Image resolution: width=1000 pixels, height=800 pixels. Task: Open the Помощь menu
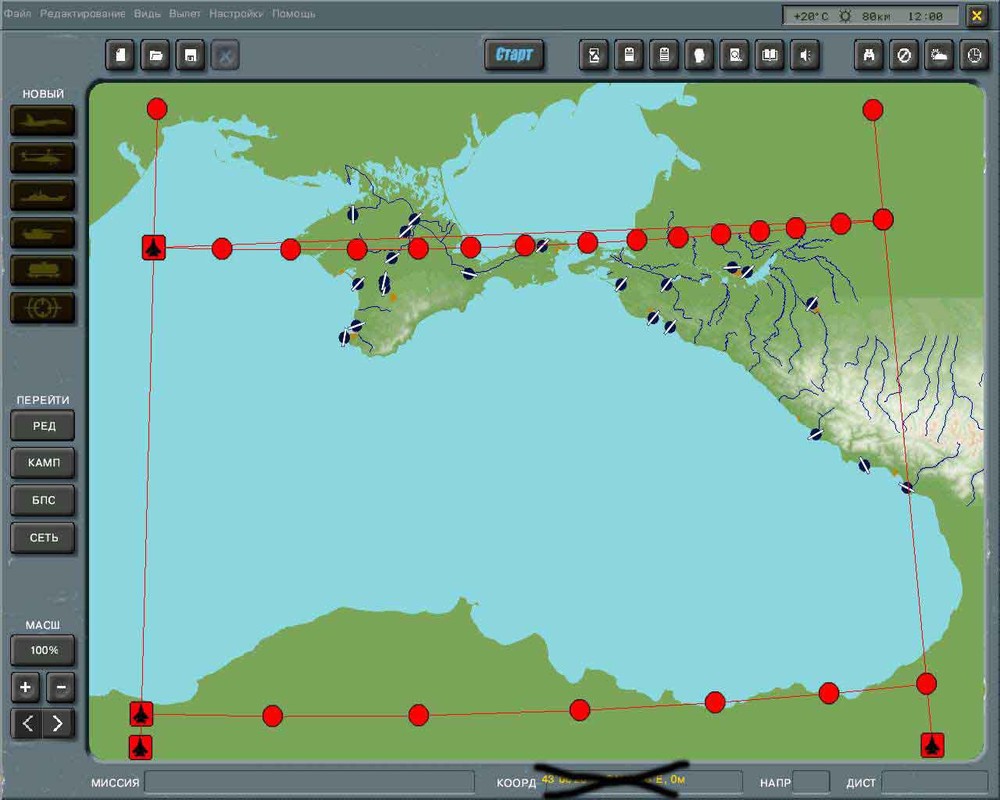pyautogui.click(x=293, y=13)
